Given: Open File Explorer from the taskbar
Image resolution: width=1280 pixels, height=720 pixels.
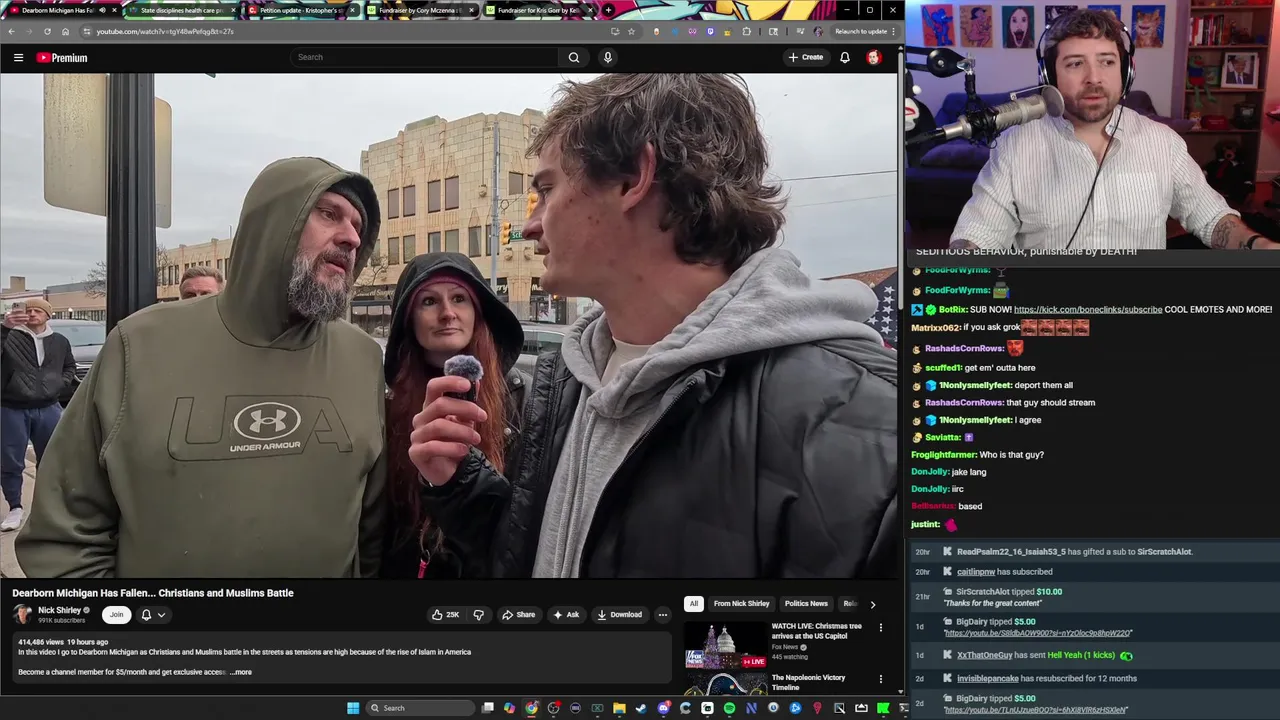Looking at the screenshot, I should (x=619, y=708).
